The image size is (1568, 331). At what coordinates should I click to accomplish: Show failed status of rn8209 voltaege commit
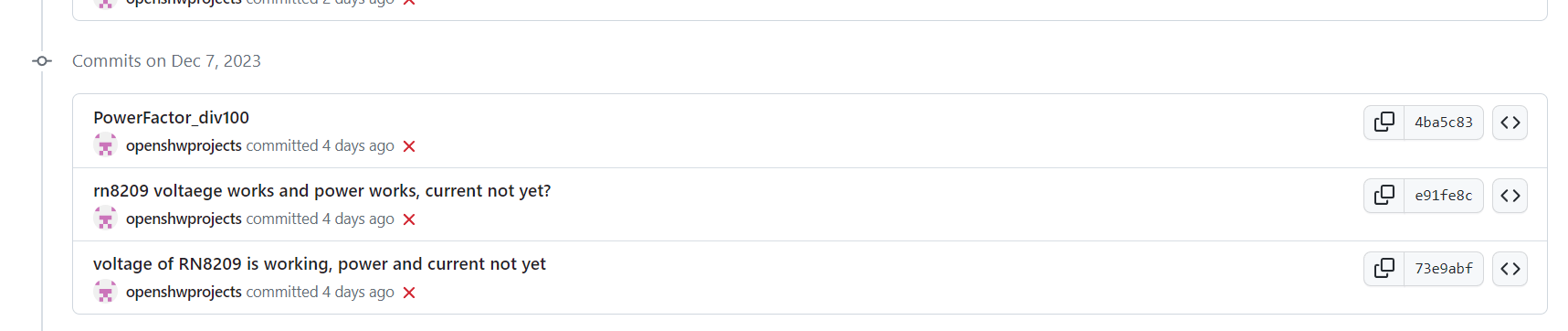(x=409, y=219)
